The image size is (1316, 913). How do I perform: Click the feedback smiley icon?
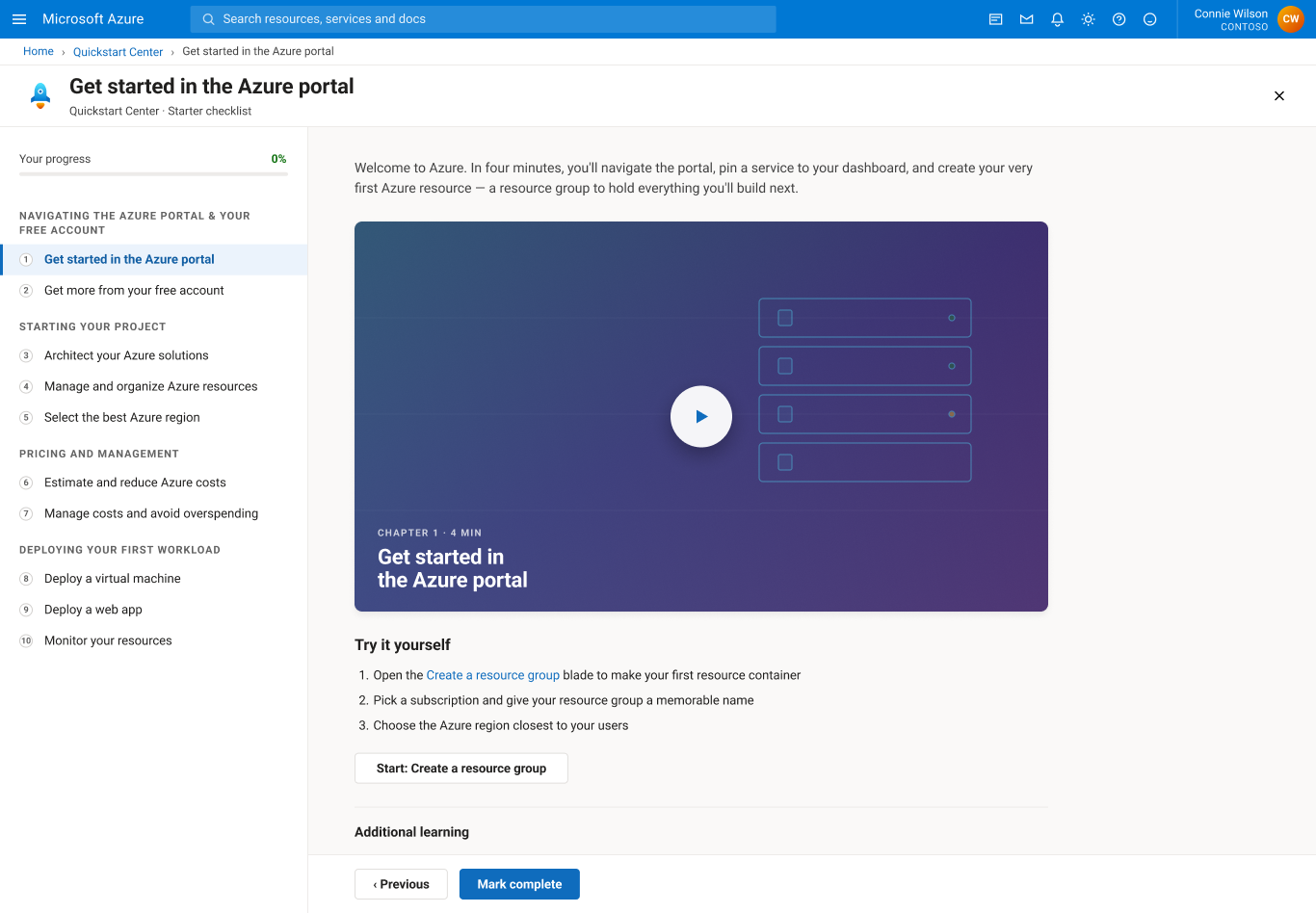[x=1150, y=19]
